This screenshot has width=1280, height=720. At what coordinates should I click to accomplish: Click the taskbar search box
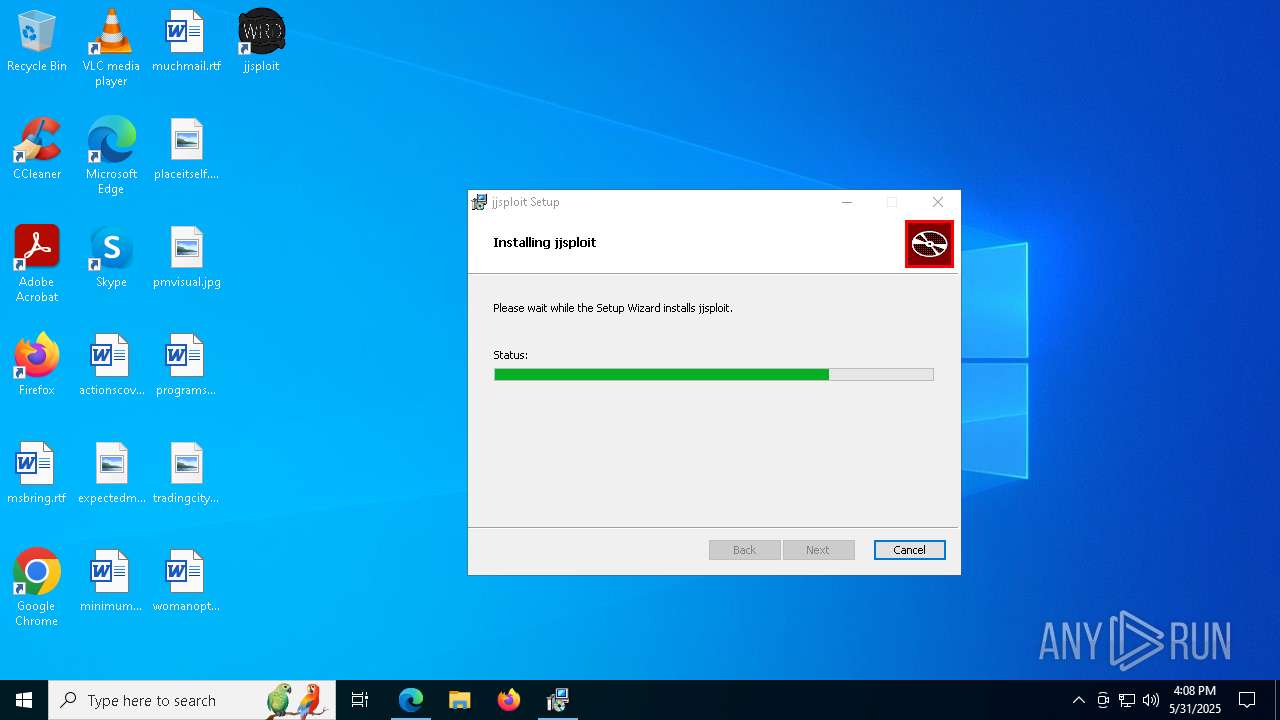point(192,700)
